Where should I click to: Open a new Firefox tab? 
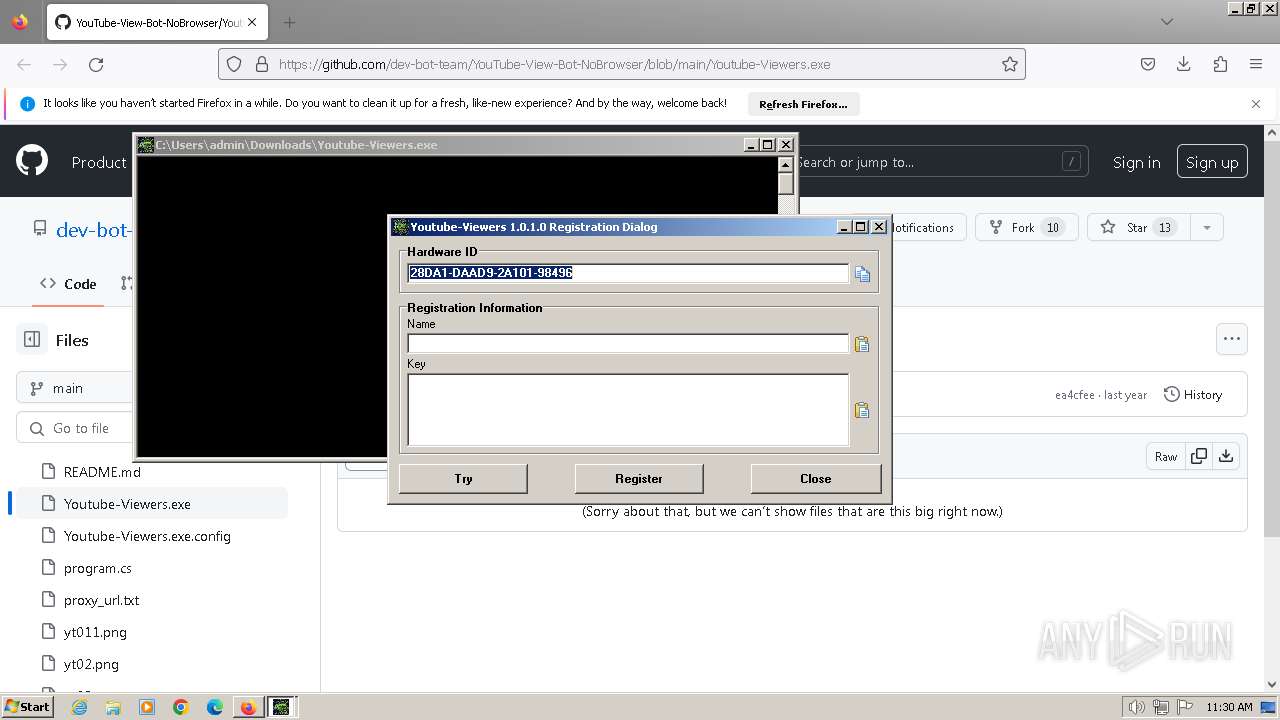click(289, 22)
